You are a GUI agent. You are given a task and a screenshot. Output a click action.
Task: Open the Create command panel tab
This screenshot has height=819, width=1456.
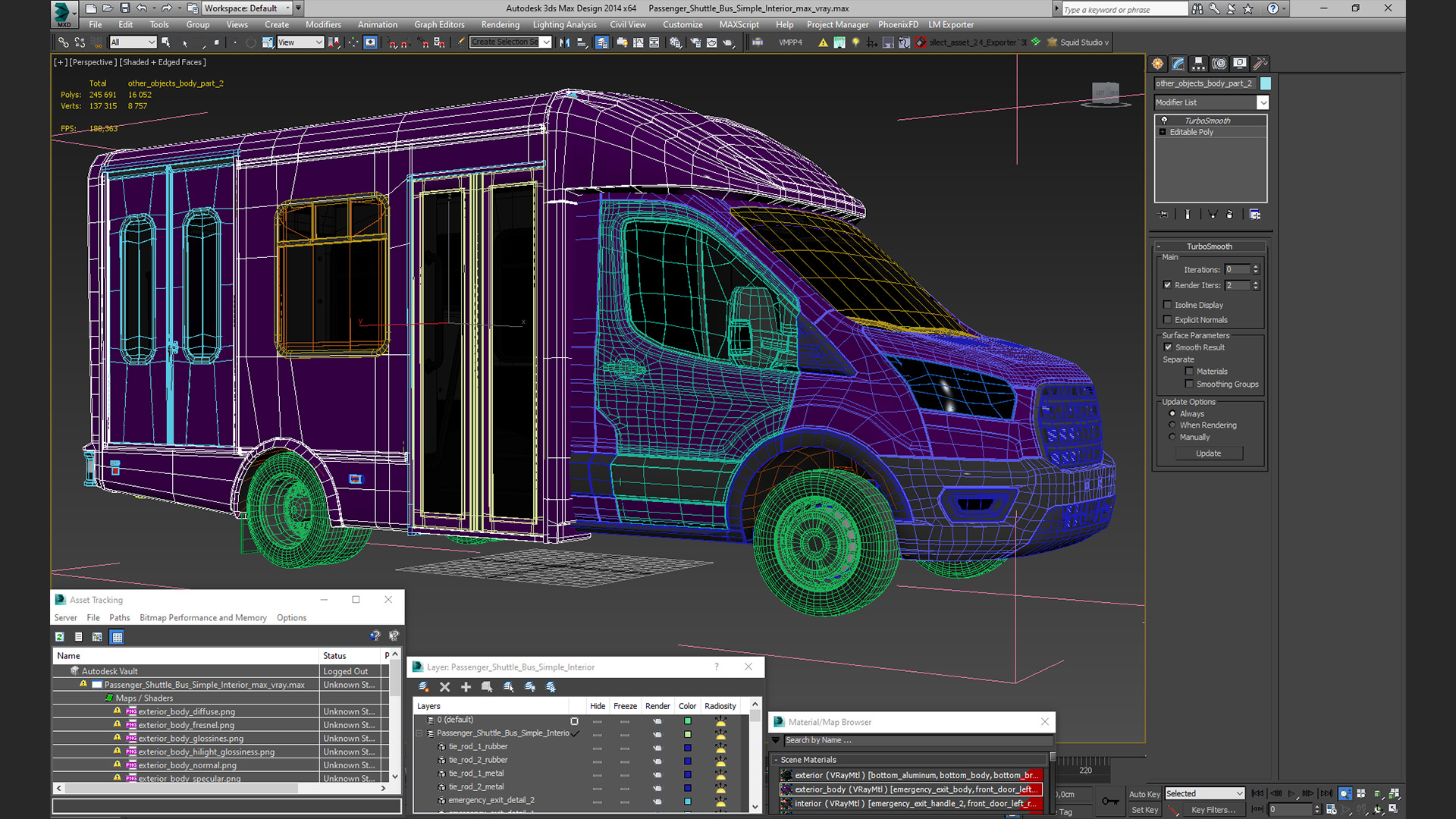1157,64
